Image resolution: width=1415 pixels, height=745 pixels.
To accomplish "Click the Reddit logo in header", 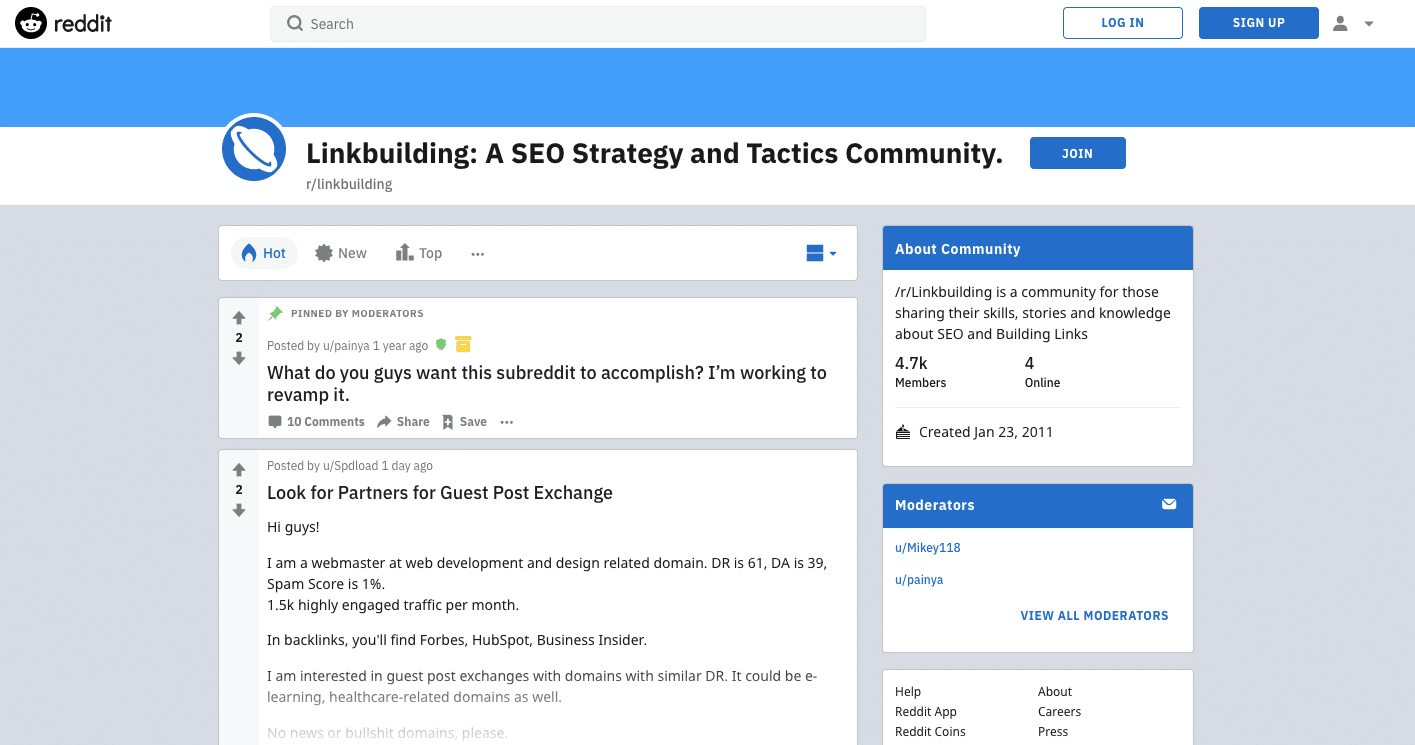I will point(63,23).
